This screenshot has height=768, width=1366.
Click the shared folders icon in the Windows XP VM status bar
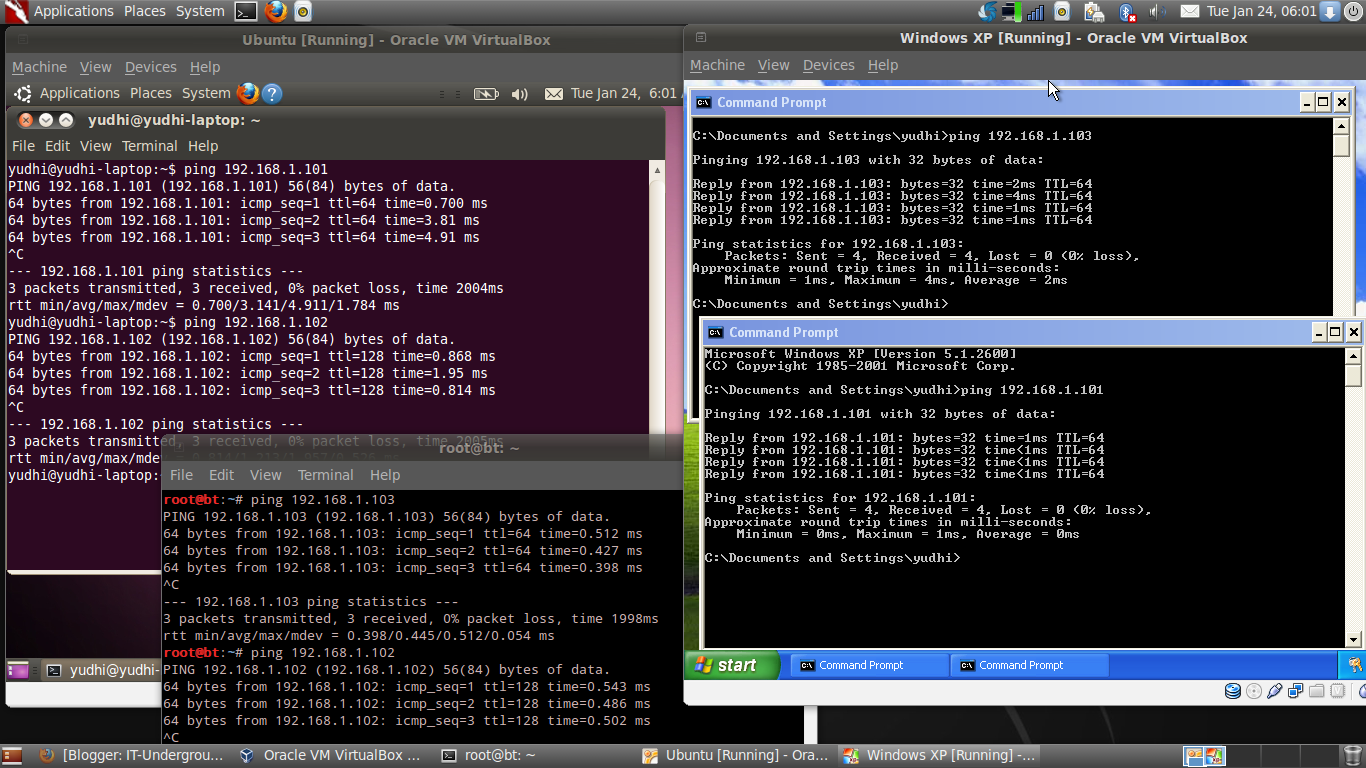coord(1316,691)
